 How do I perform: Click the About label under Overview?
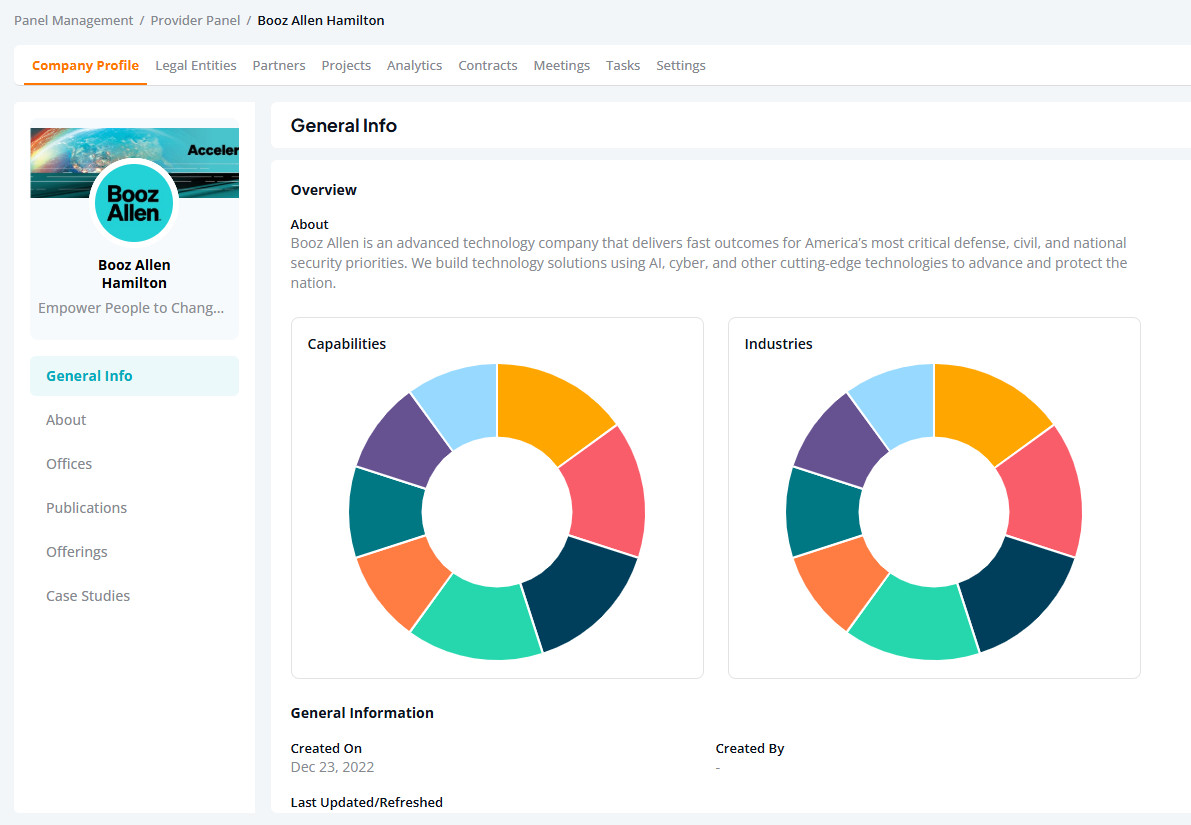point(309,224)
